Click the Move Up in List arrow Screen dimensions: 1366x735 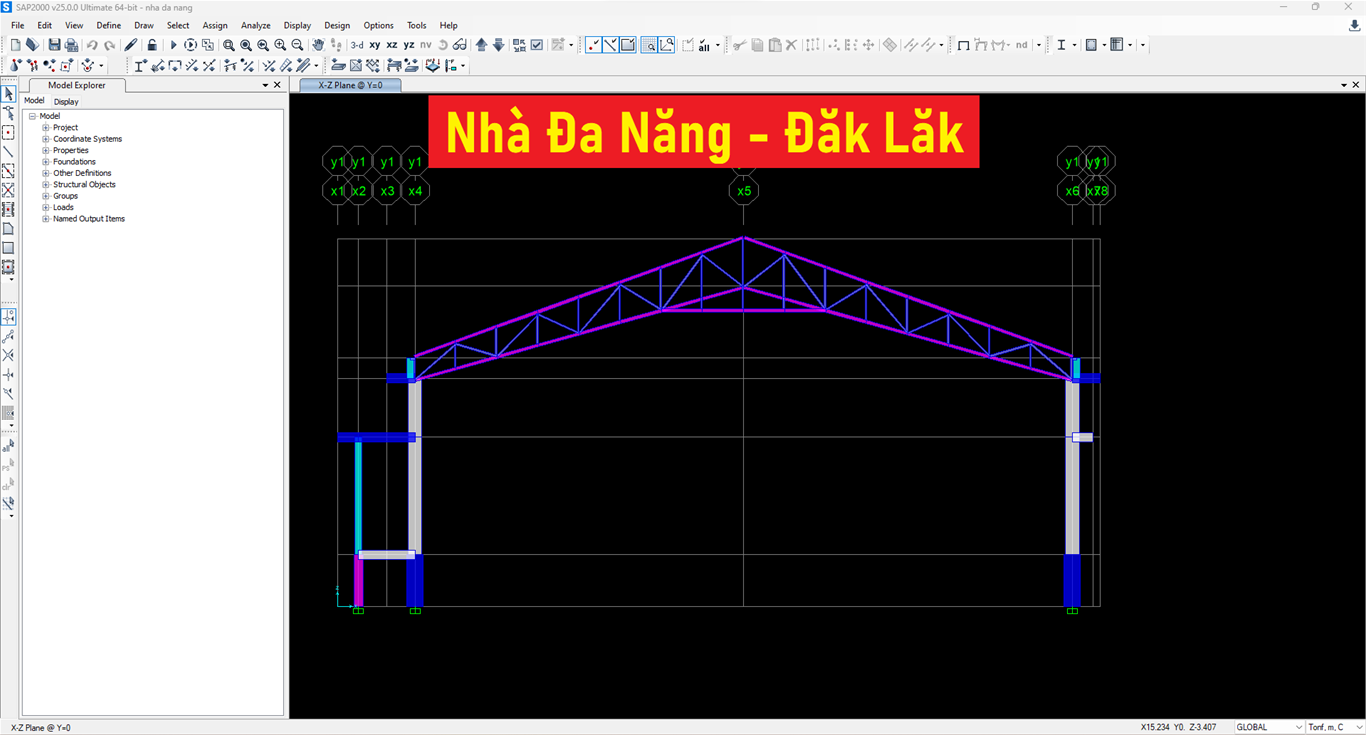(481, 45)
